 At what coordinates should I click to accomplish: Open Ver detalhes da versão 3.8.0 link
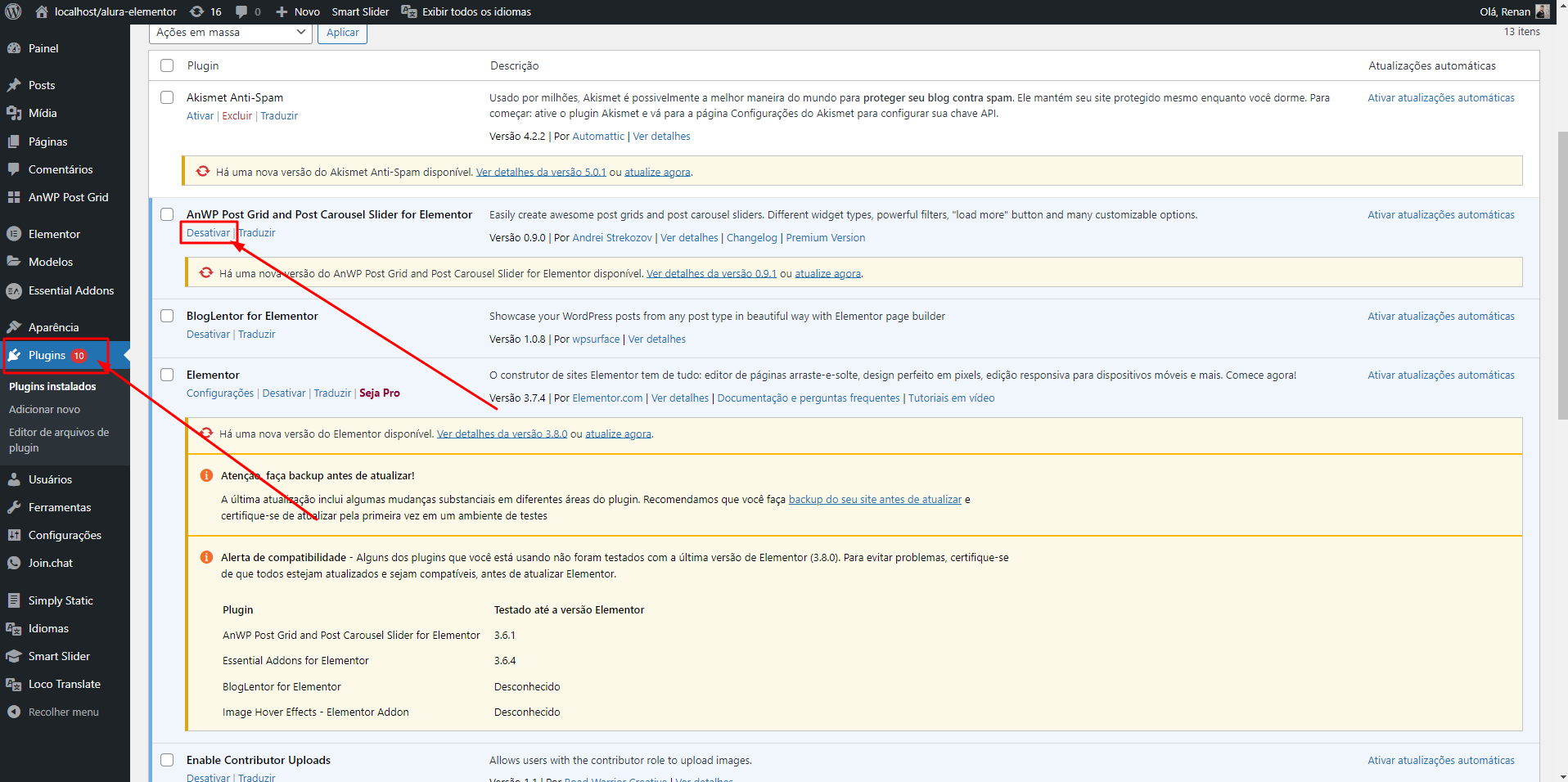click(502, 434)
